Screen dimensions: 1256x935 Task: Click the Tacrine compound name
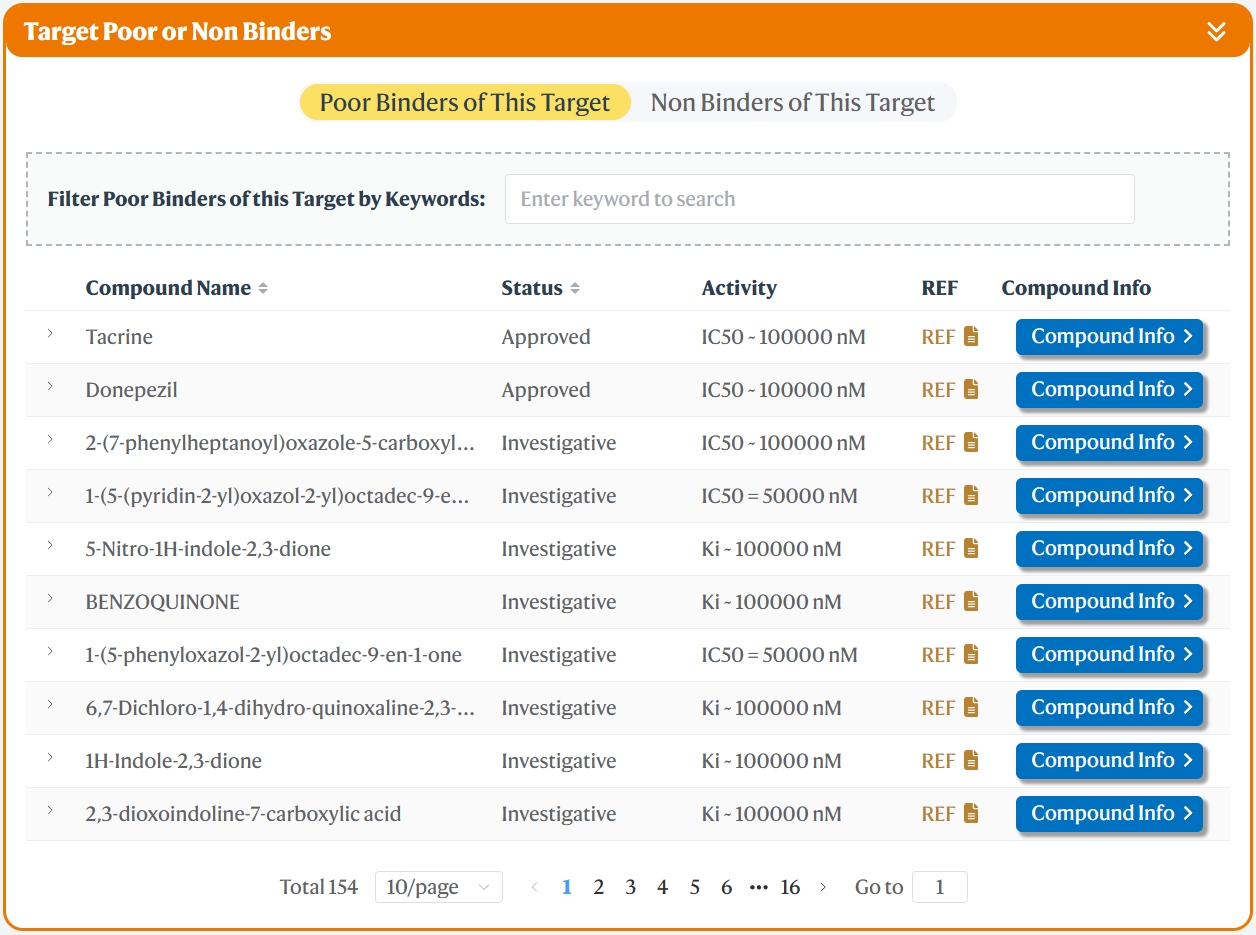click(x=119, y=337)
